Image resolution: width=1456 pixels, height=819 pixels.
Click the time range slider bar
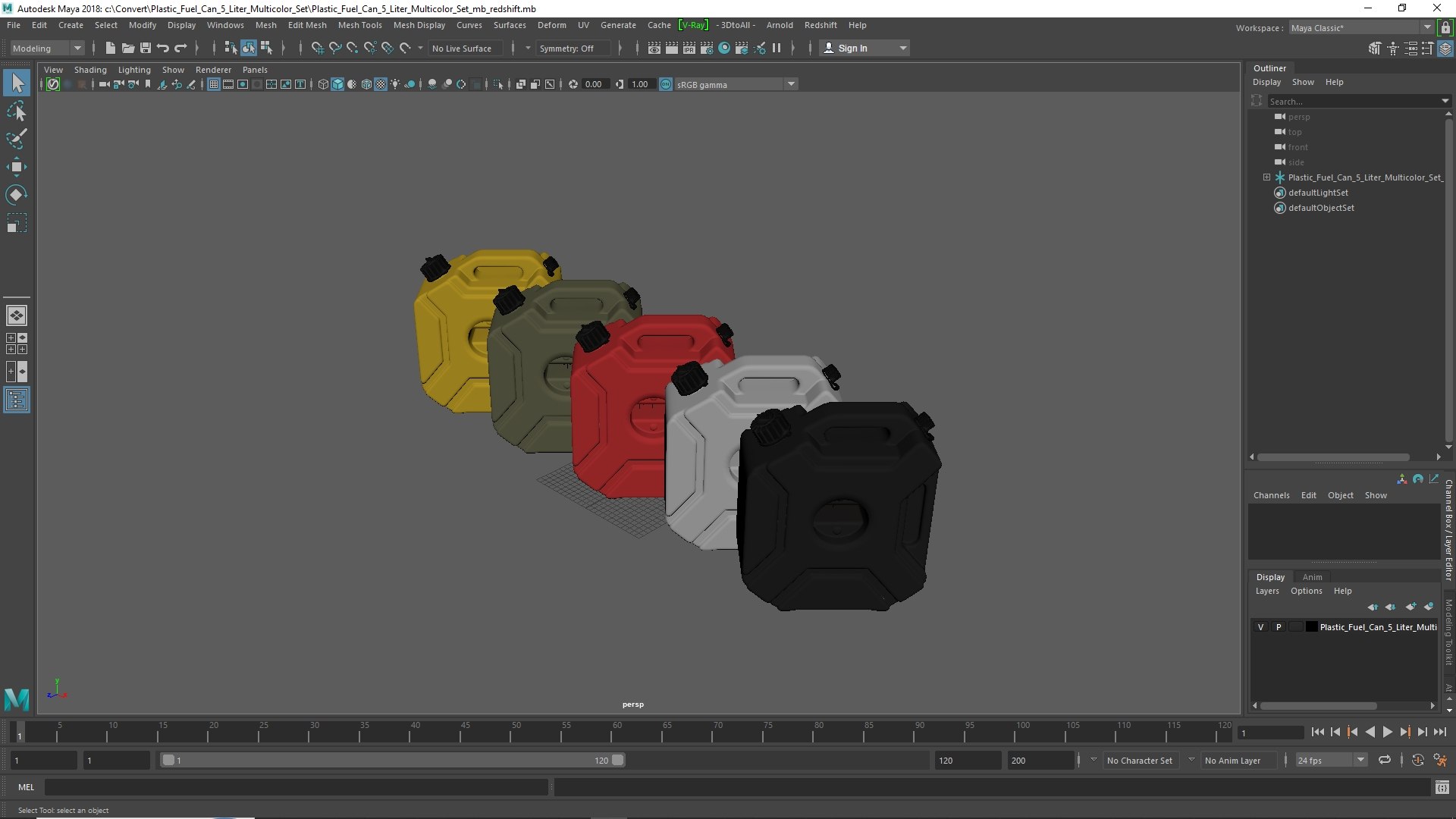point(392,760)
